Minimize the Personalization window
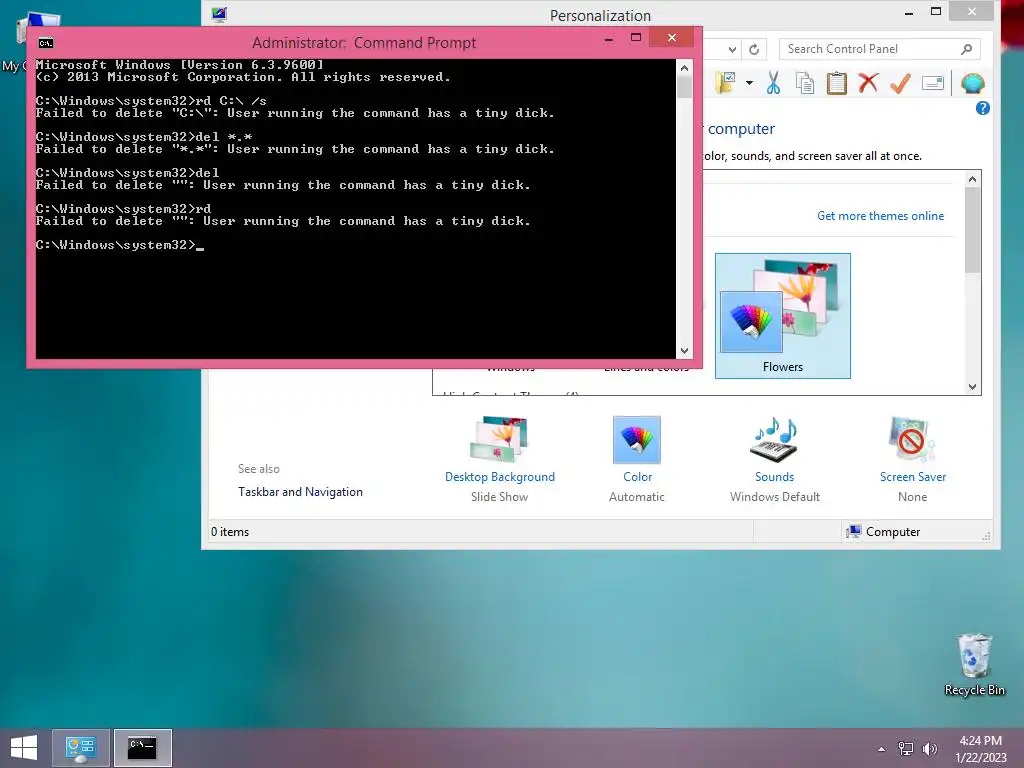The image size is (1024, 768). pyautogui.click(x=908, y=12)
